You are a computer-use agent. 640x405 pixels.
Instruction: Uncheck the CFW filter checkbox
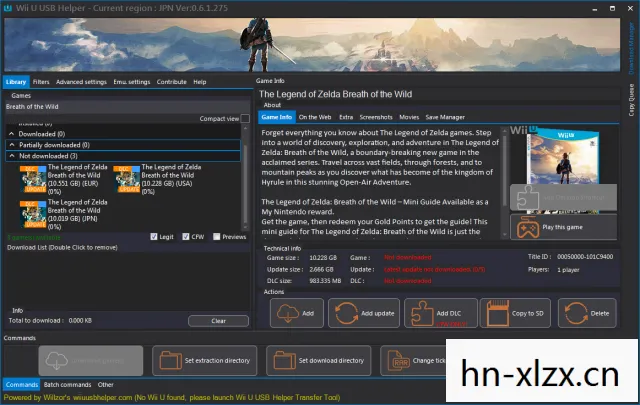click(186, 237)
